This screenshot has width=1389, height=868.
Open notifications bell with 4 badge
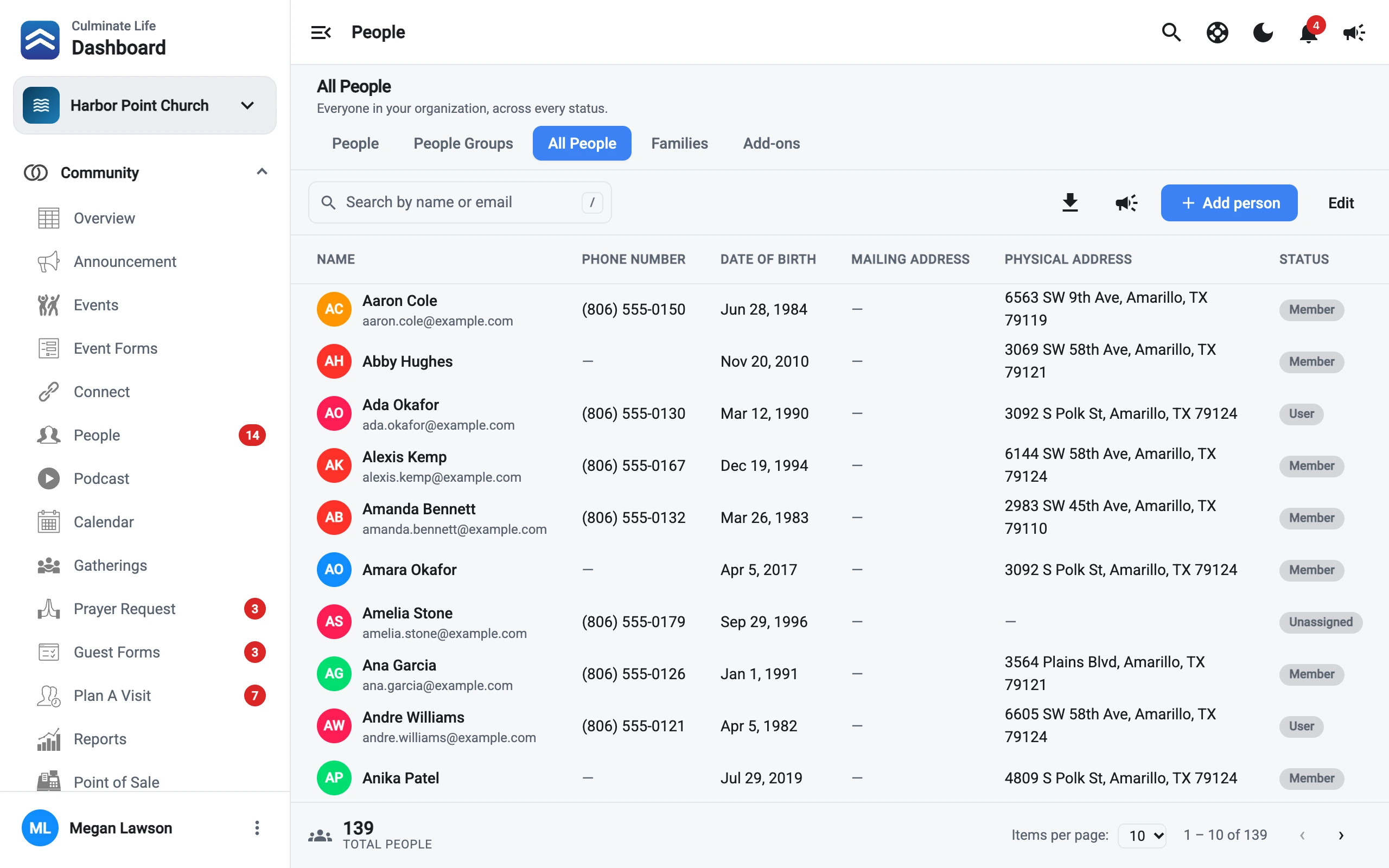click(1309, 31)
